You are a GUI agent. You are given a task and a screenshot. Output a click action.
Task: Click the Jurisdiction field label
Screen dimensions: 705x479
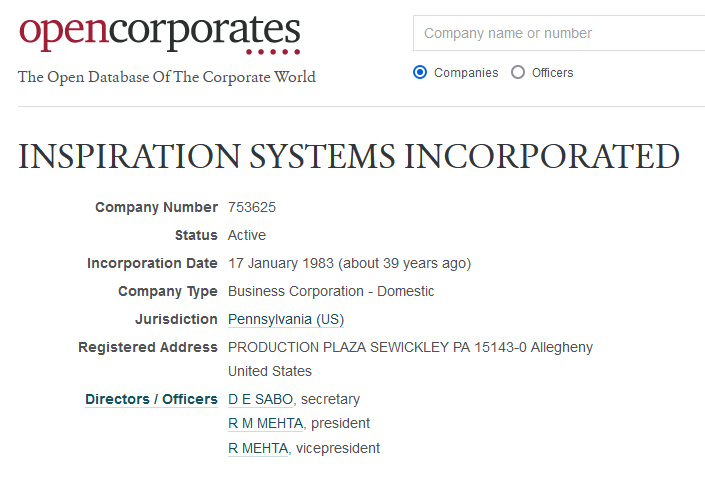176,319
